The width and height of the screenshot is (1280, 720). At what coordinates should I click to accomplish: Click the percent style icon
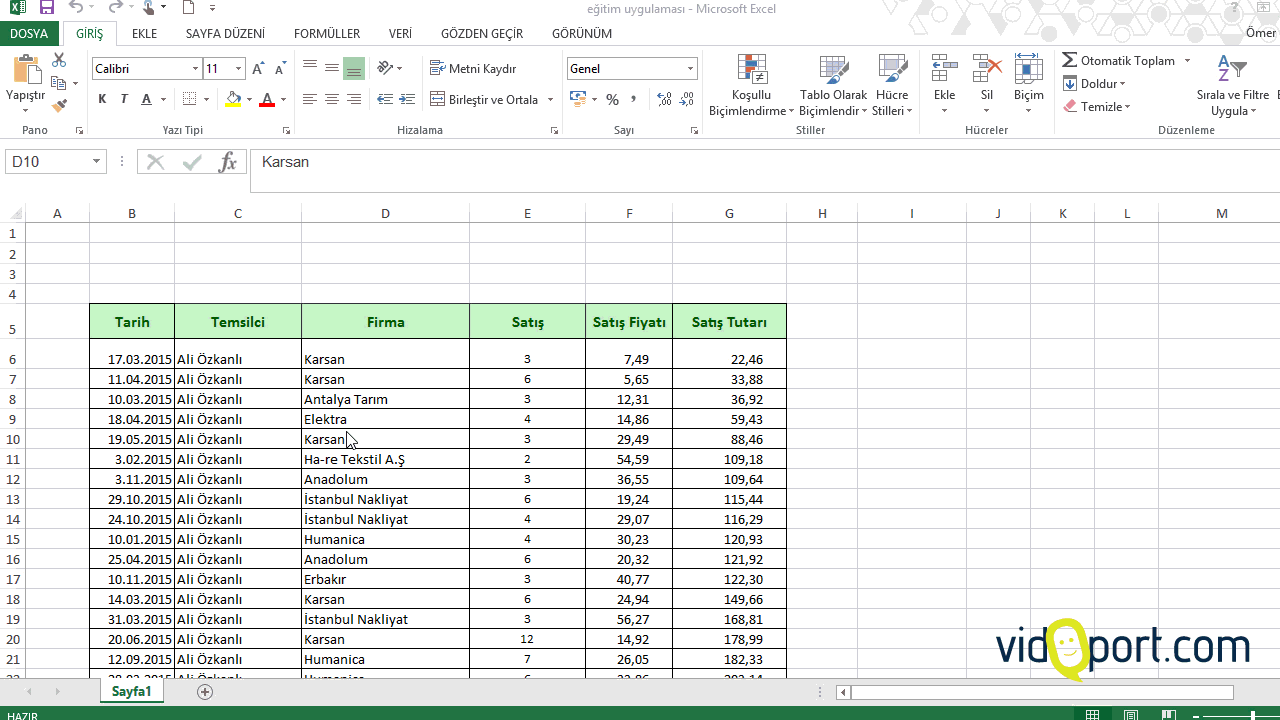point(612,100)
